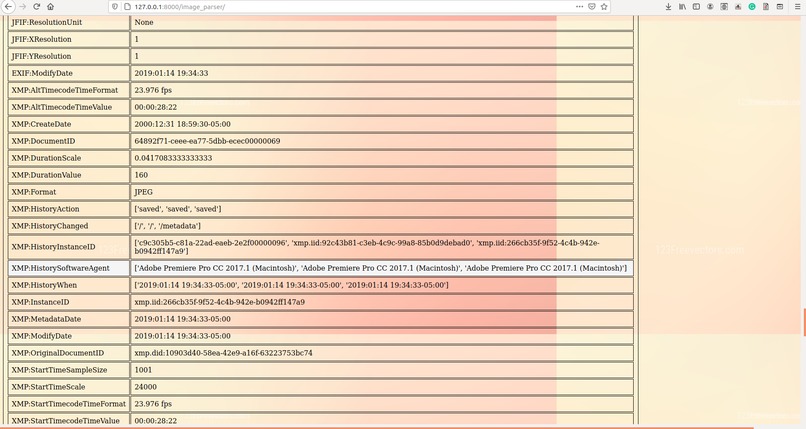This screenshot has width=806, height=429.
Task: Click the XMP:DurationValue 160 cell
Action: pos(382,175)
